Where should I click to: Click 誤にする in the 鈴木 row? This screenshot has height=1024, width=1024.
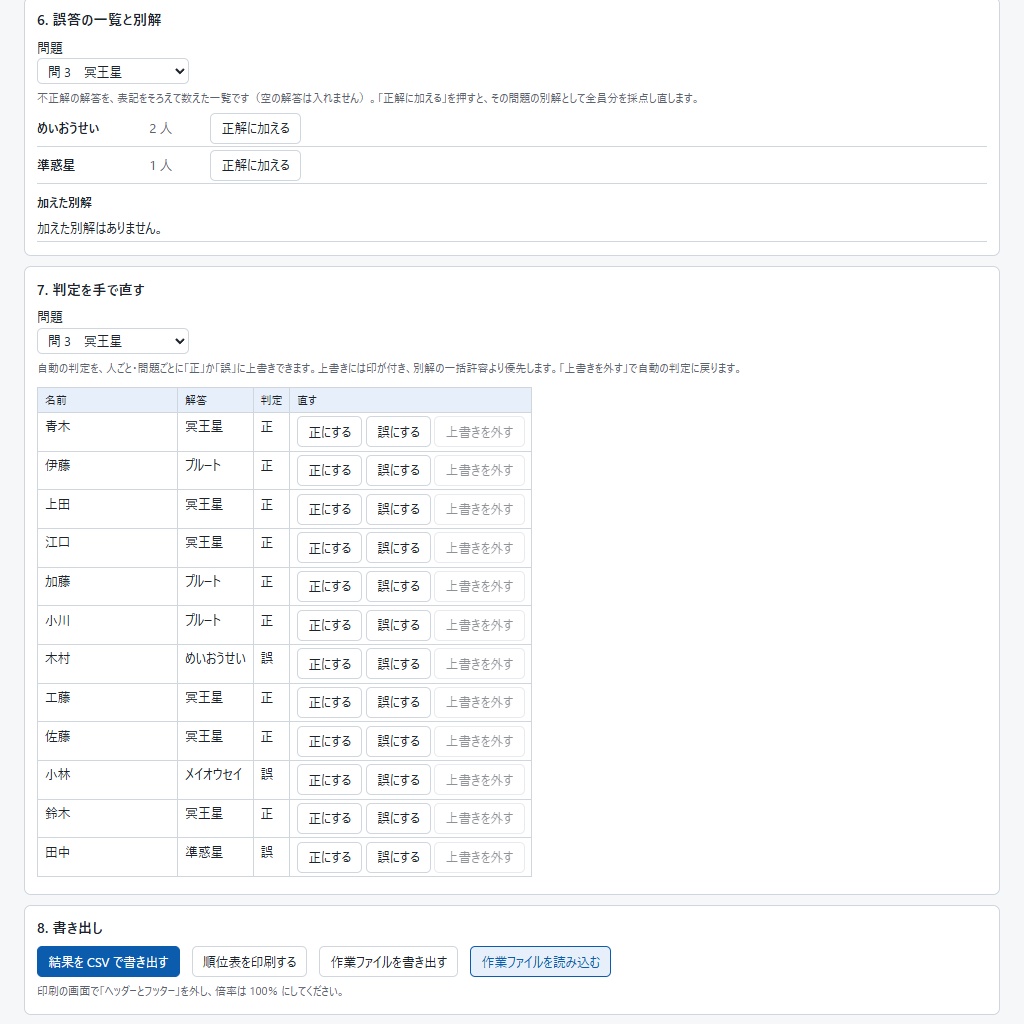(398, 818)
